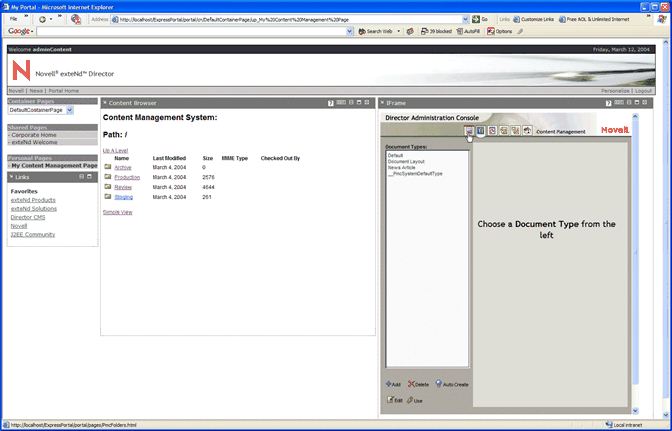Image resolution: width=672 pixels, height=431 pixels.
Task: Click the Personalize link
Action: click(615, 91)
